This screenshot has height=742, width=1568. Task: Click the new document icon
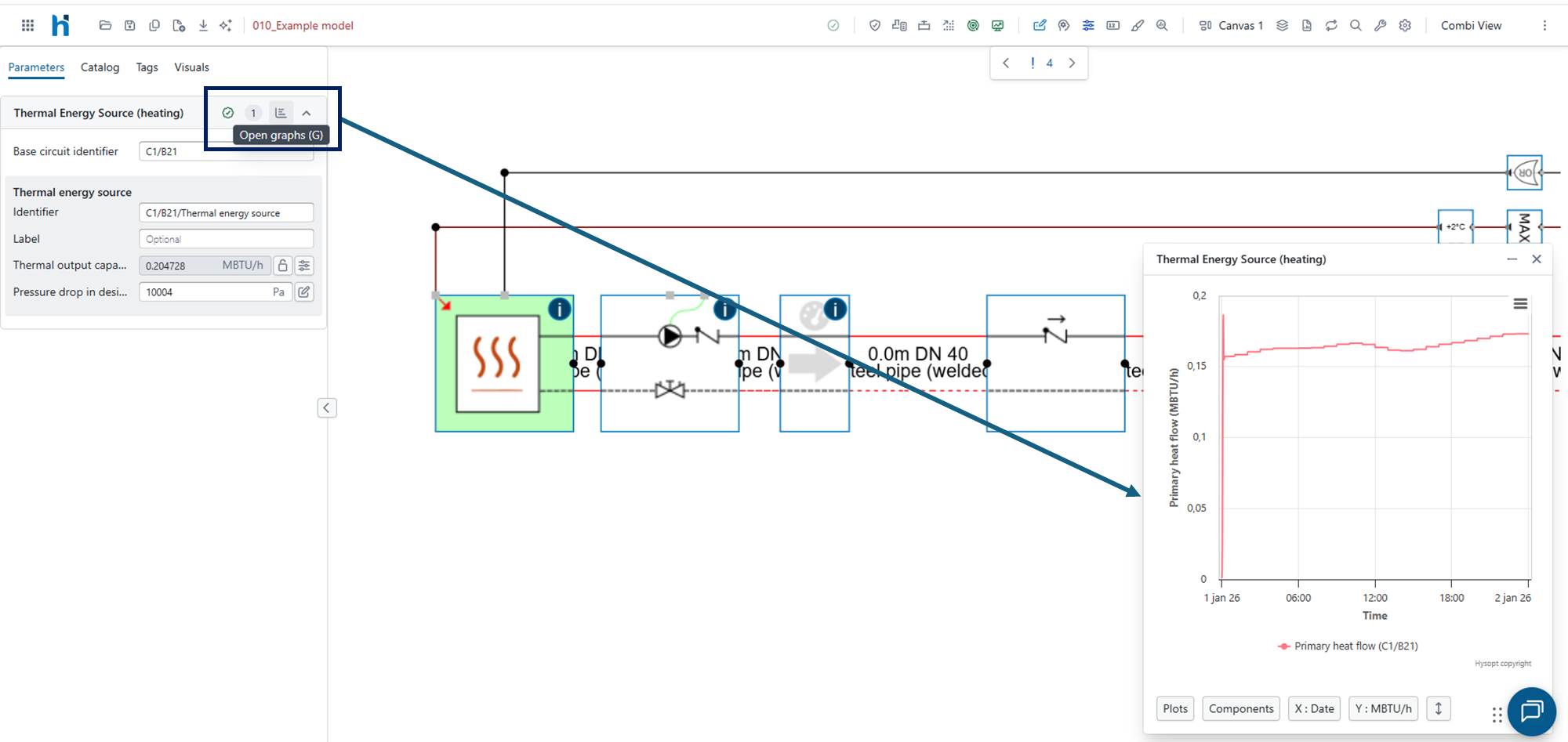pyautogui.click(x=179, y=25)
